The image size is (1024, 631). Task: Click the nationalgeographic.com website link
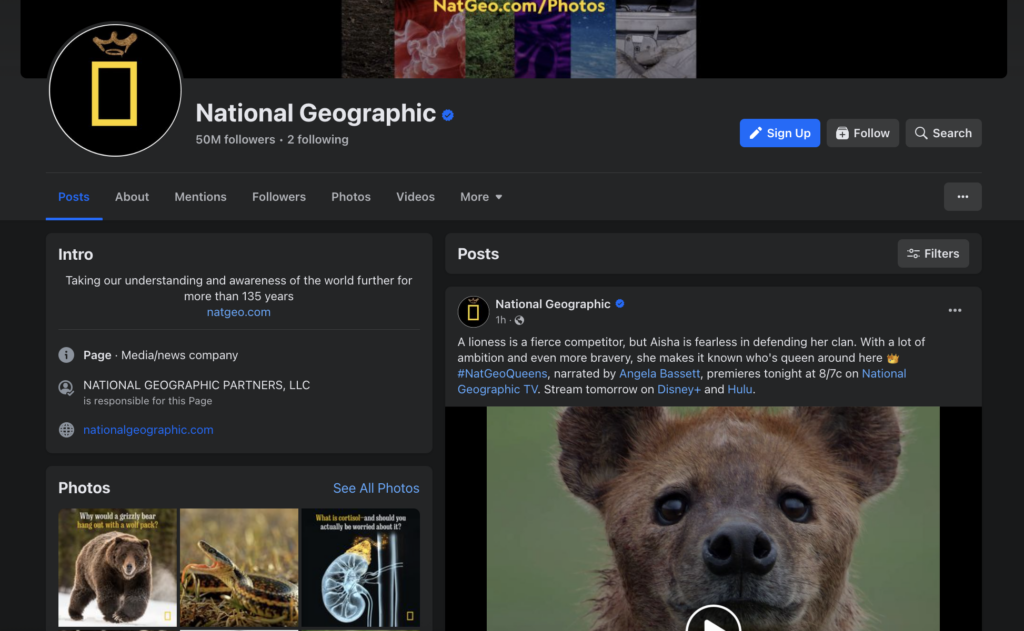(x=148, y=430)
